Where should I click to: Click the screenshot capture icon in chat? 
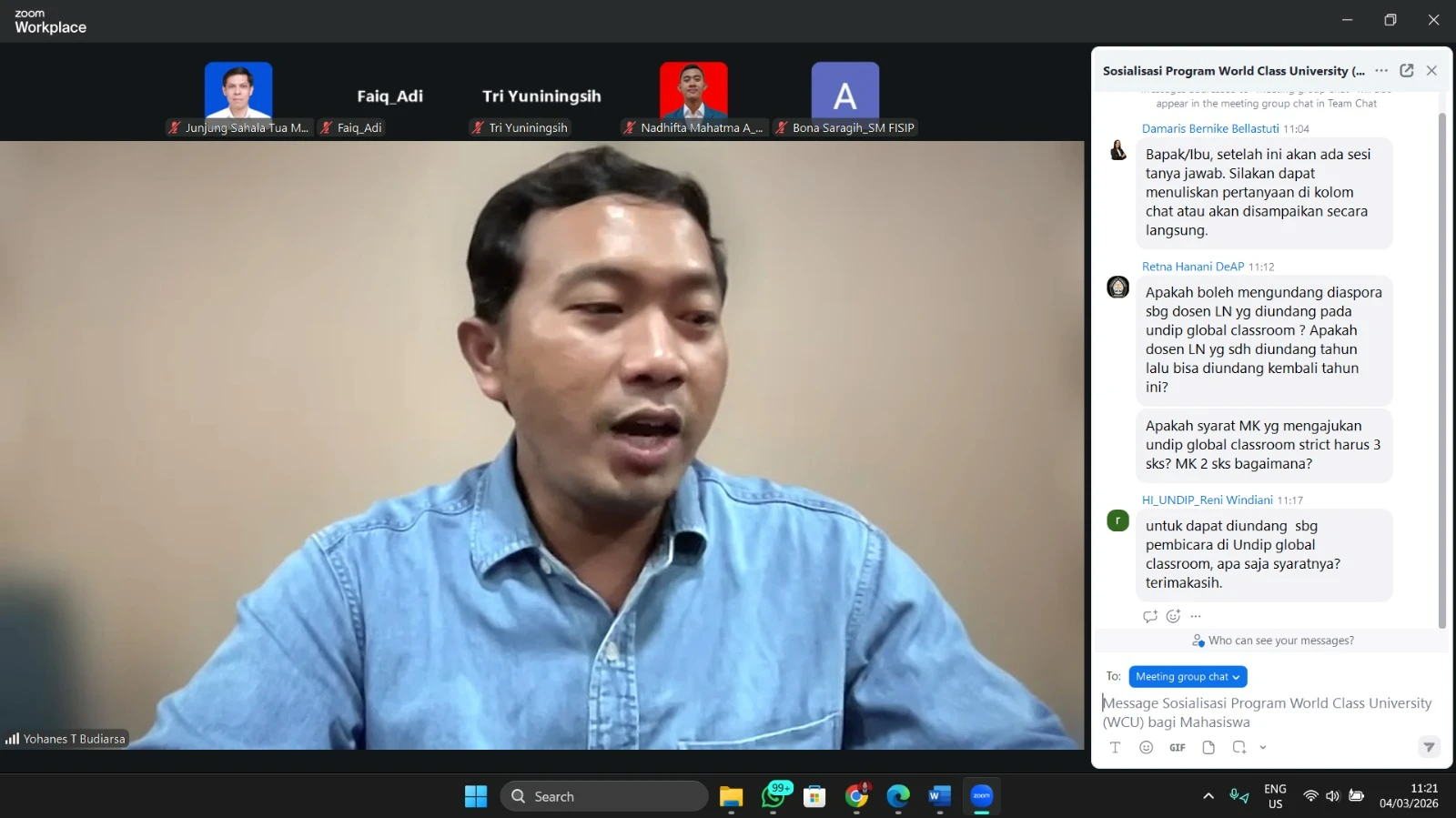pyautogui.click(x=1239, y=747)
